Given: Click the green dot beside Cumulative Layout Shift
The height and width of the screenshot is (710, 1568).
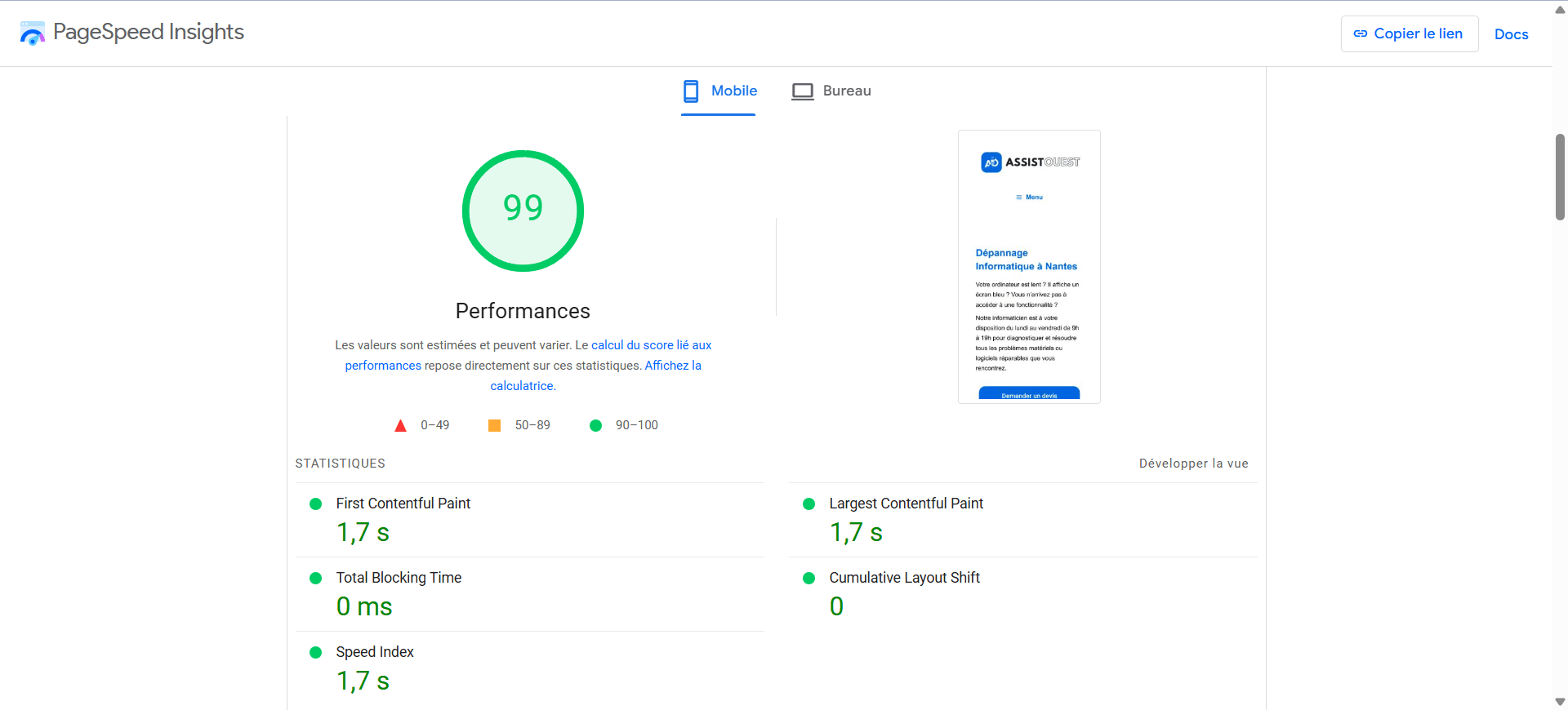Looking at the screenshot, I should (x=808, y=579).
